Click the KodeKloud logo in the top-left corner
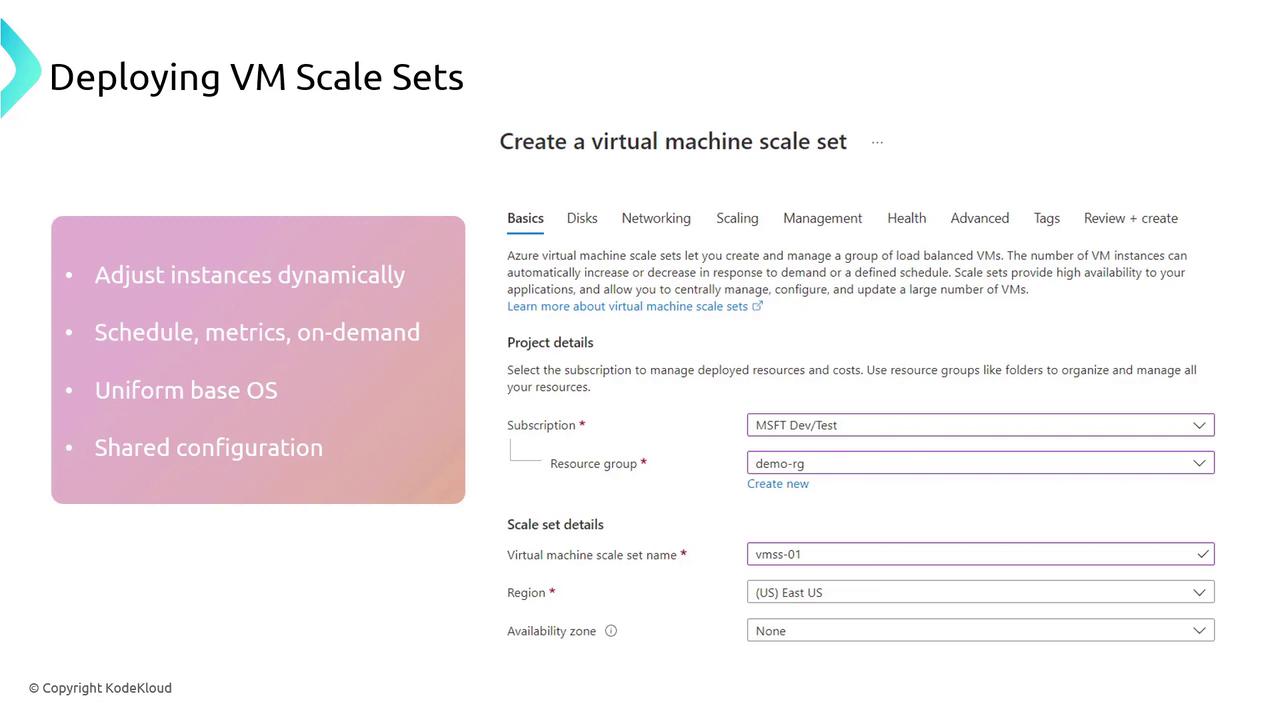 (x=18, y=68)
